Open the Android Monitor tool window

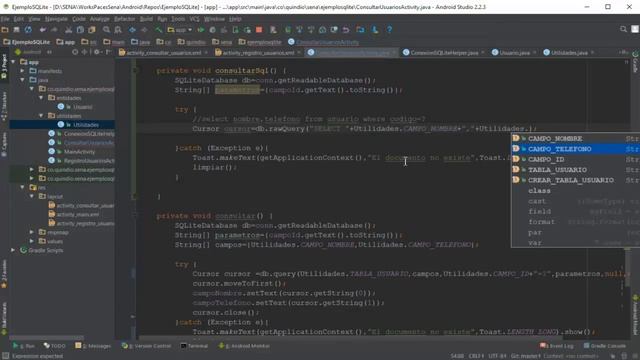click(x=244, y=346)
